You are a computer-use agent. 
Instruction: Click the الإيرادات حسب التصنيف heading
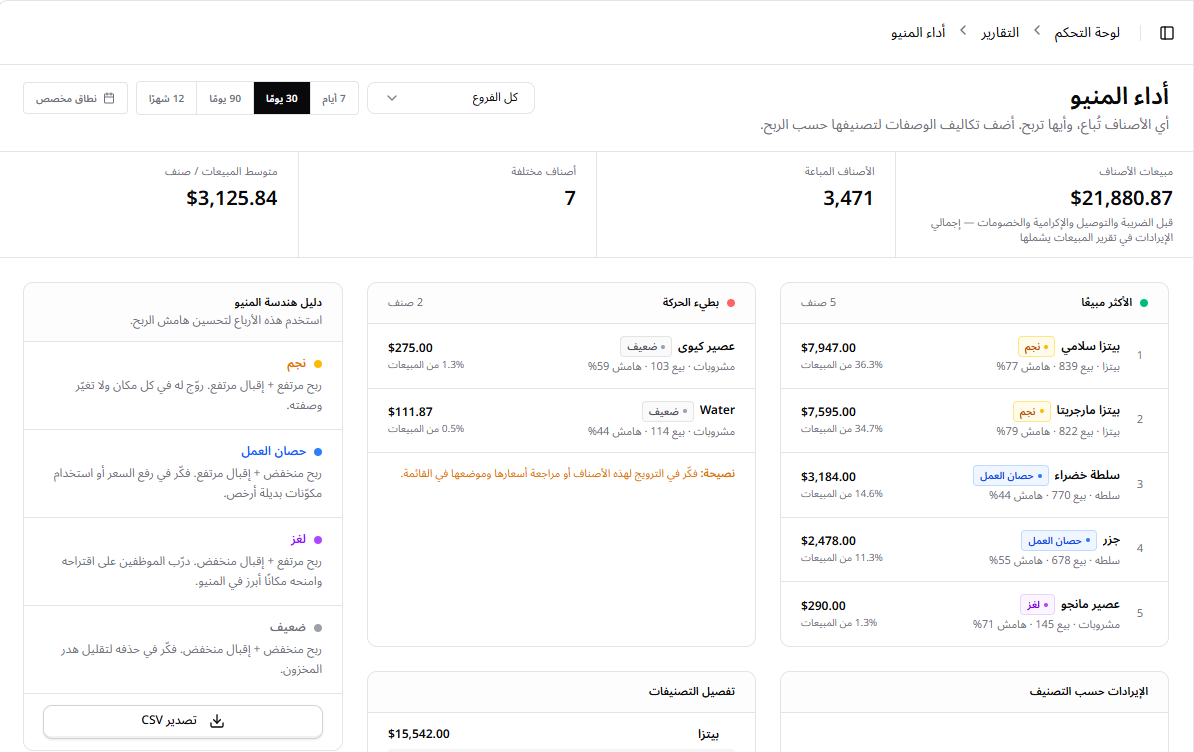coord(1088,691)
